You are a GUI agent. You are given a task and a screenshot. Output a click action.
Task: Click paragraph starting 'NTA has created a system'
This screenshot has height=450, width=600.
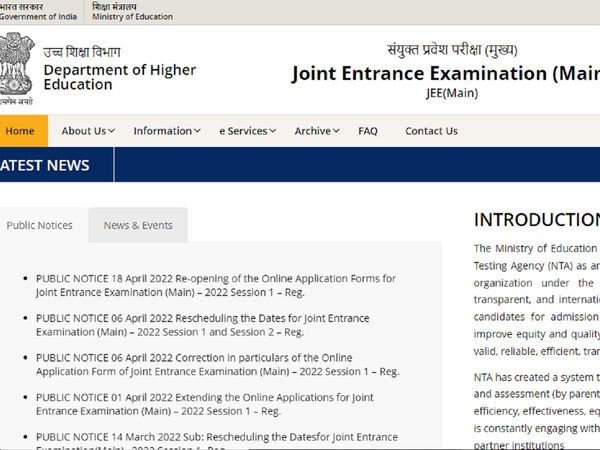[x=537, y=411]
